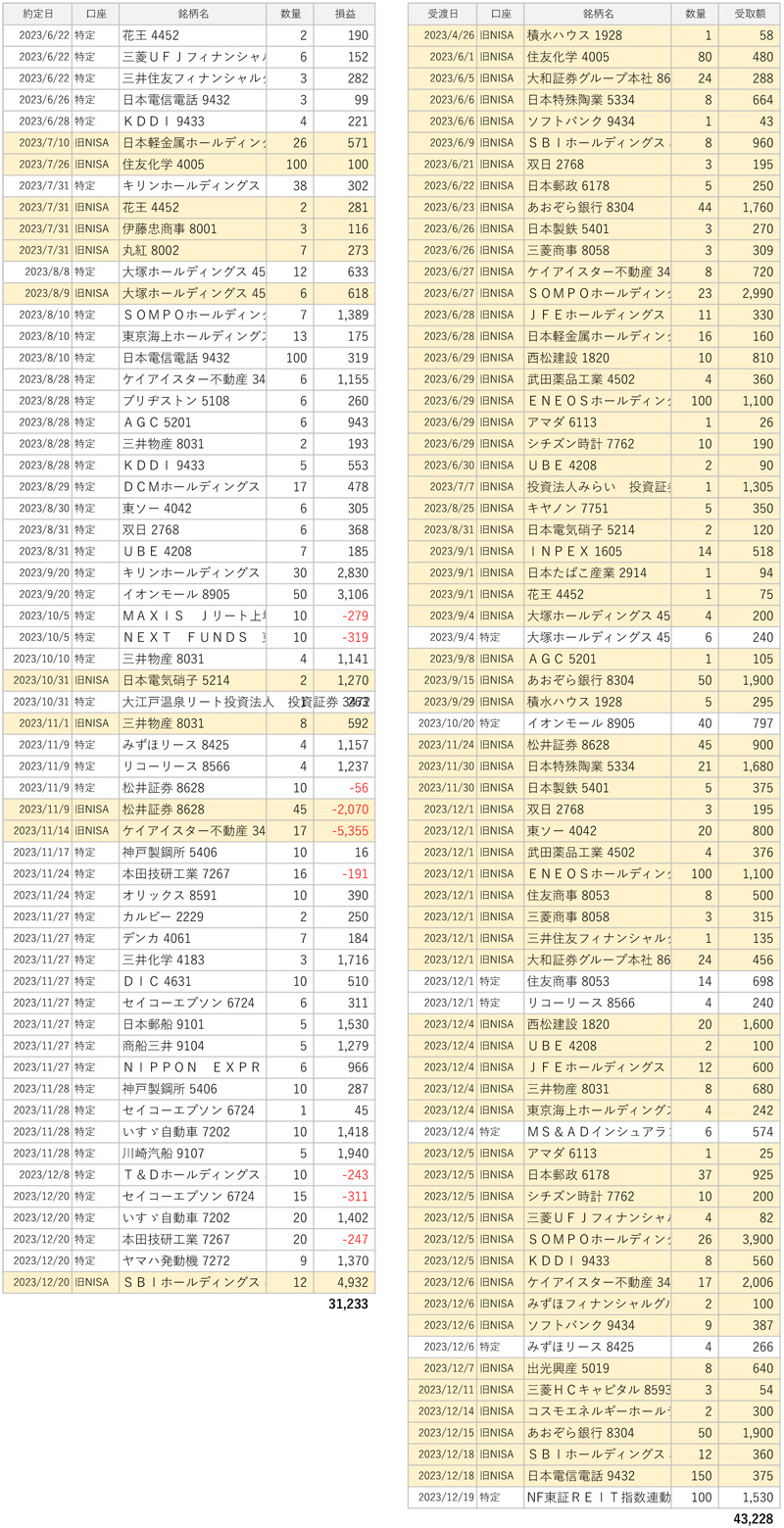Click the 丸紅 8002 stock name

click(151, 250)
